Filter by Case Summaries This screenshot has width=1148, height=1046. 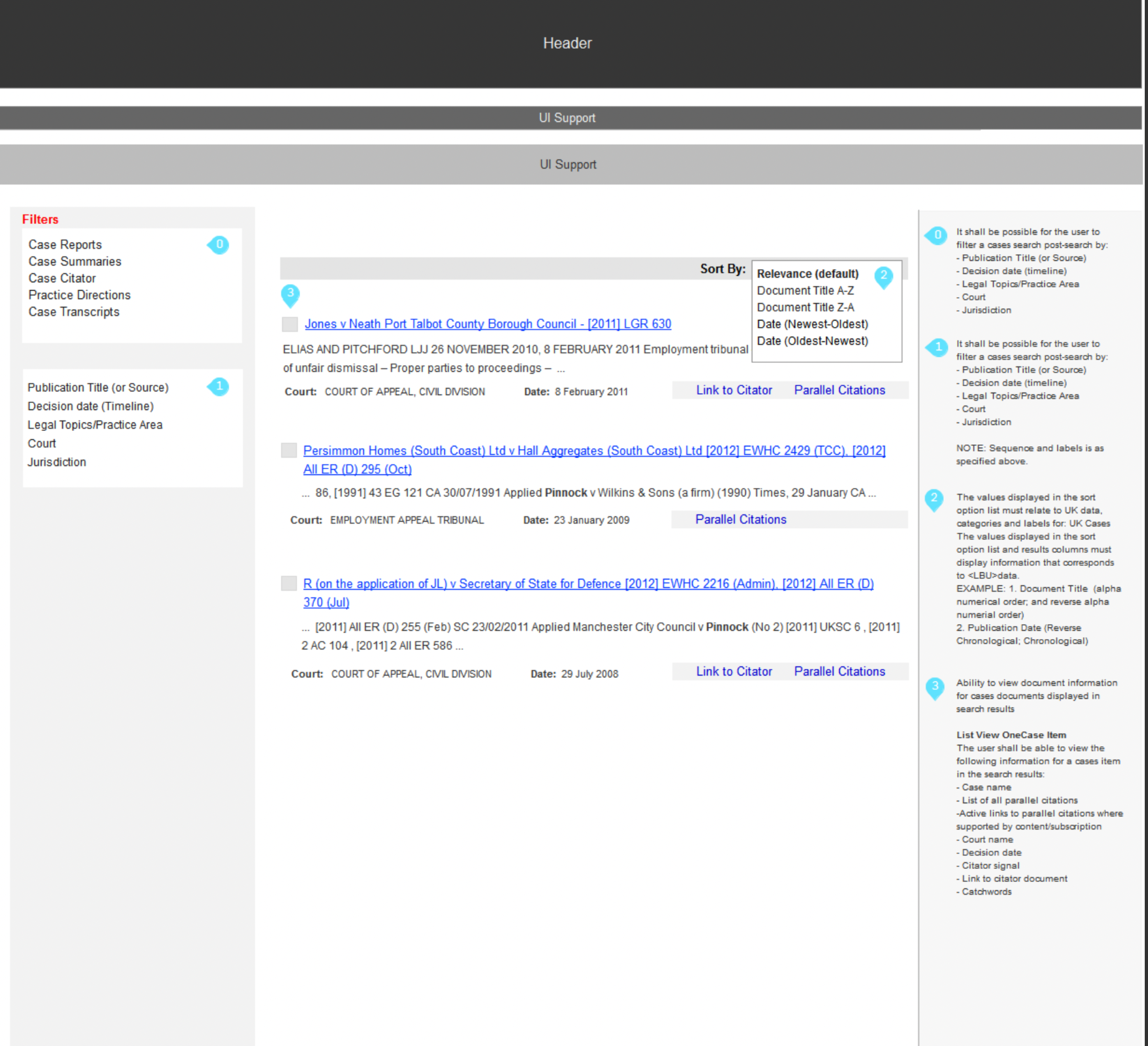75,261
